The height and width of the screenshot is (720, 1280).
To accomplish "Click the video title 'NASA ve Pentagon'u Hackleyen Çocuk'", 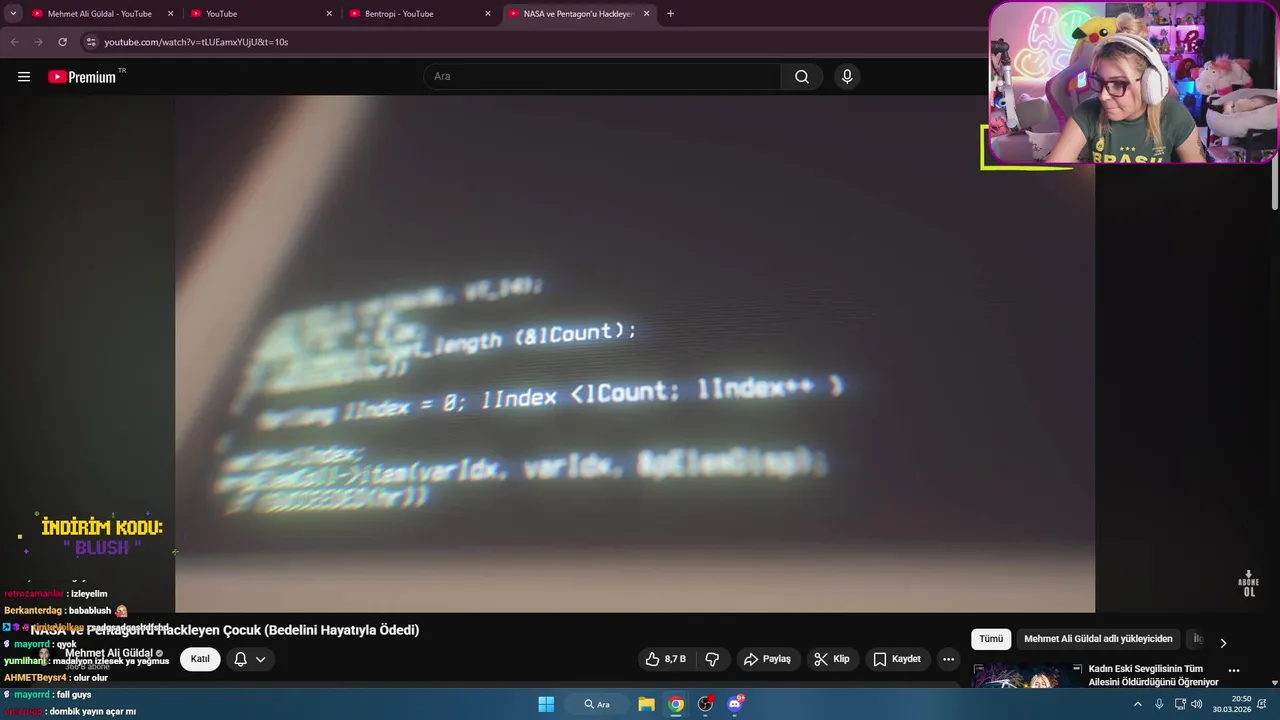I will [225, 630].
